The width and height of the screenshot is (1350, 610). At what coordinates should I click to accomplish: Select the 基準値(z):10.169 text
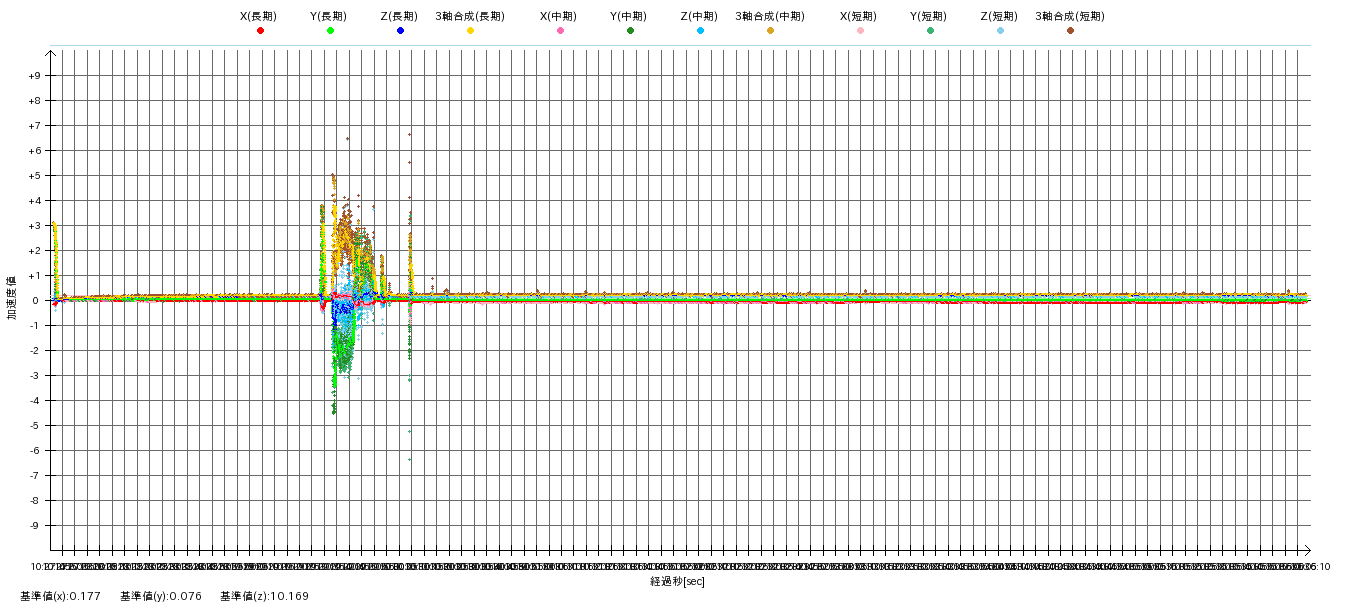click(264, 597)
